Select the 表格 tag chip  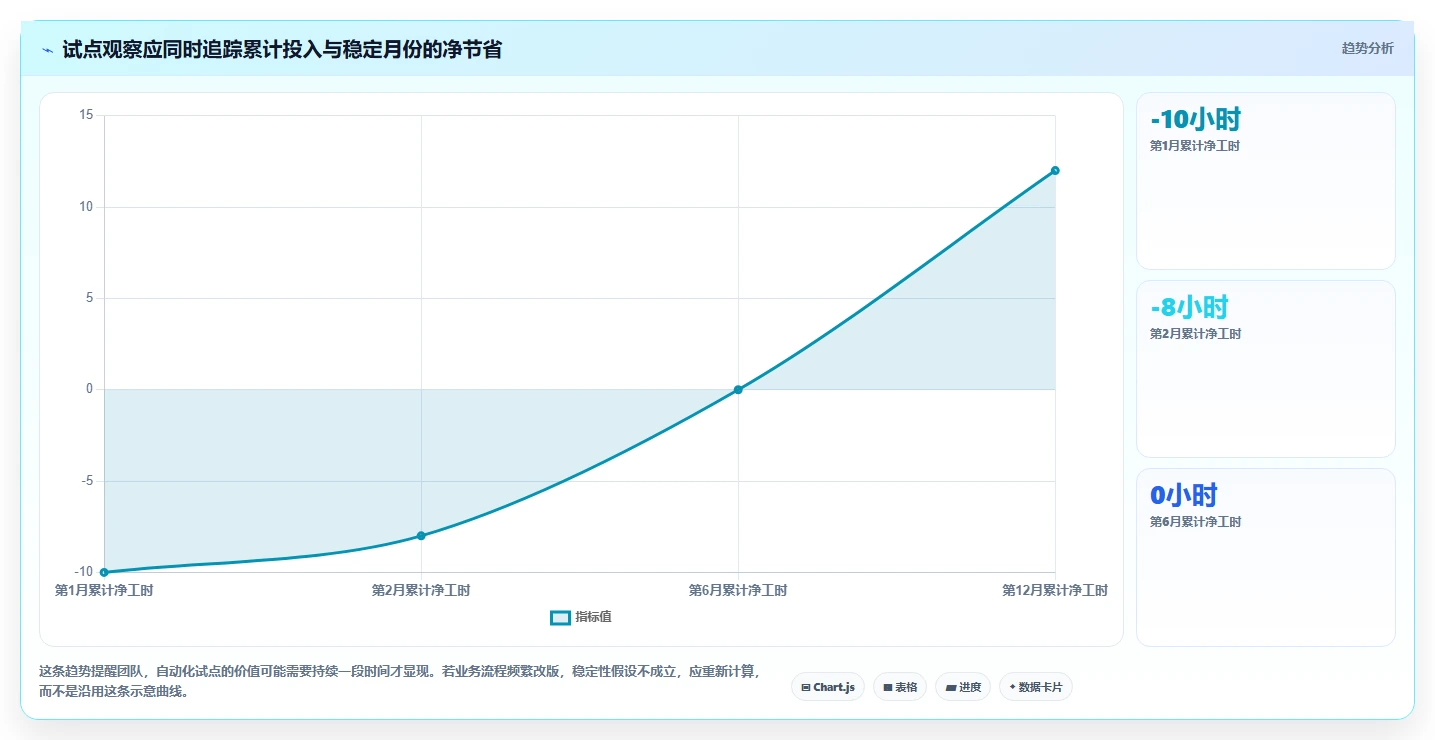(x=900, y=687)
